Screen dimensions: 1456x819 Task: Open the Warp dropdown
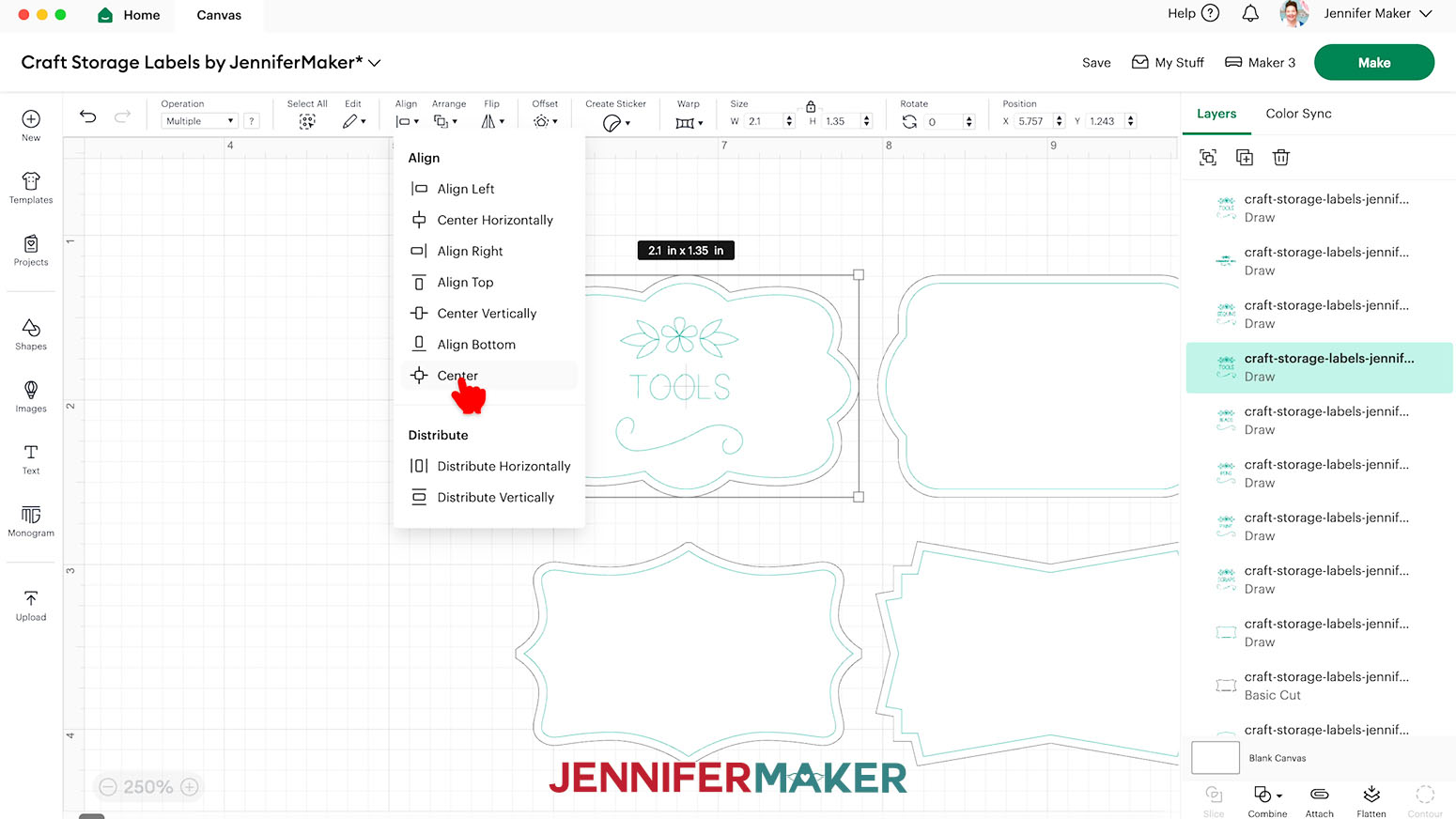689,123
